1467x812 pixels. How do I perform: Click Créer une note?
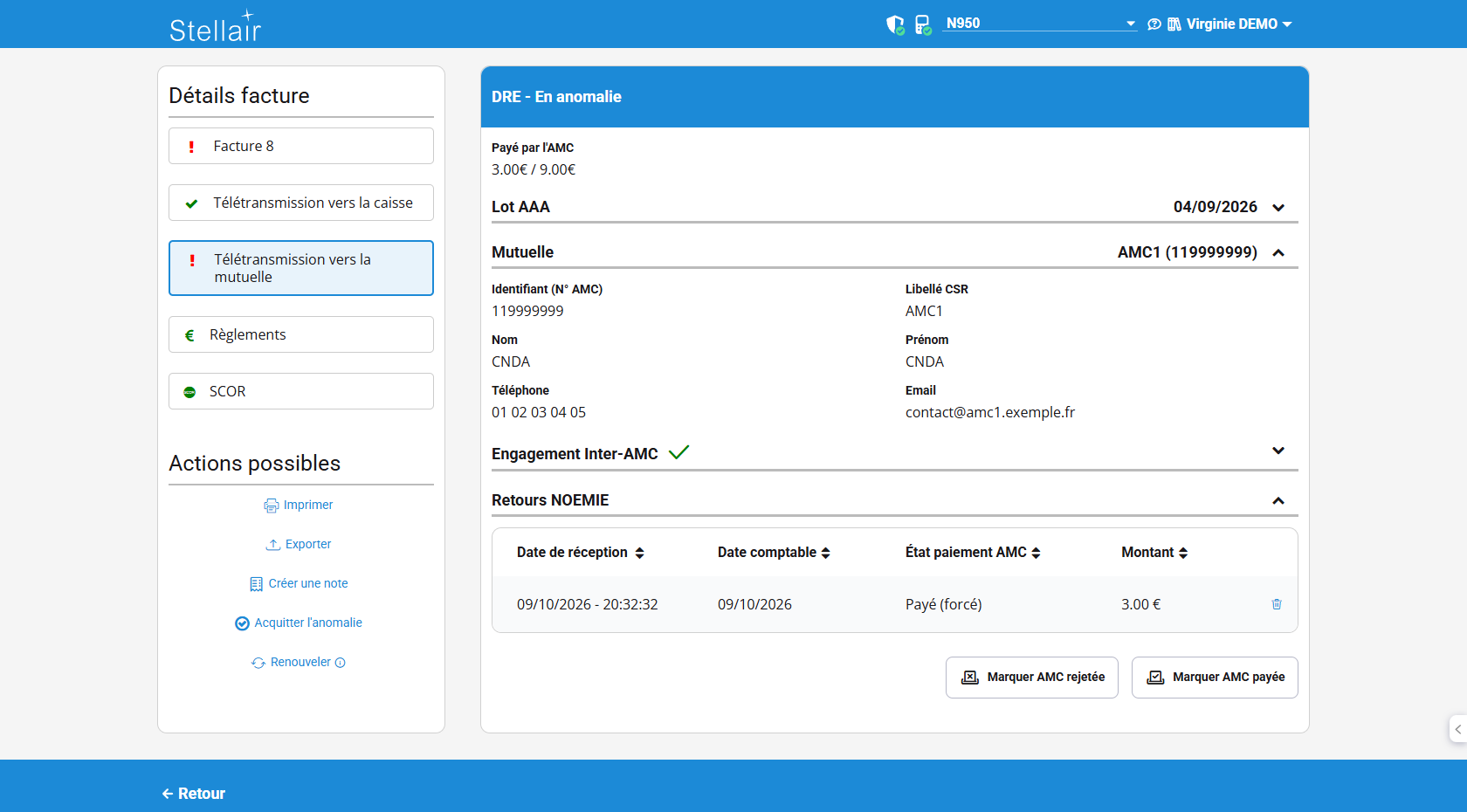coord(299,583)
